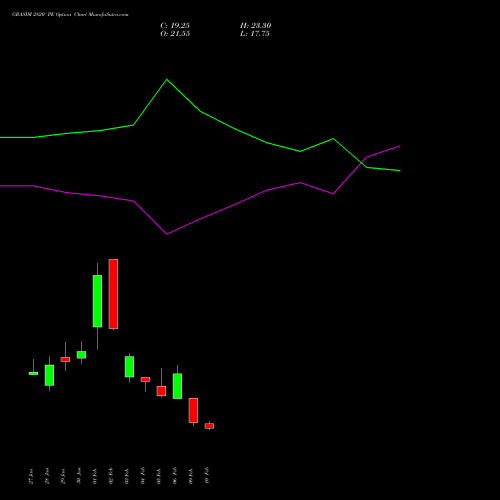Click the 06 Feb date label
500x500 pixels.
point(175,476)
